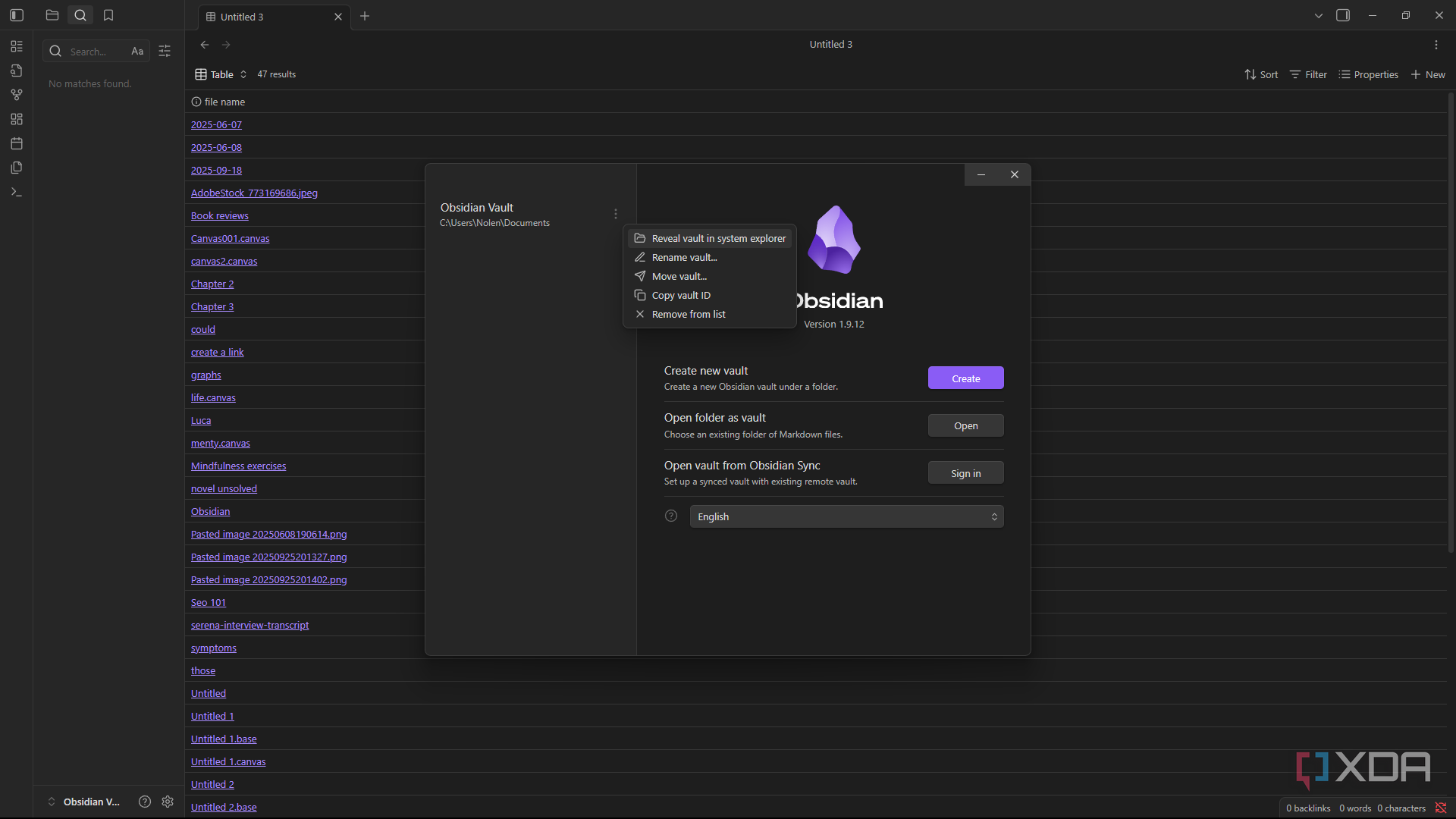This screenshot has height=819, width=1456.
Task: Toggle the right sidebar panel icon
Action: click(x=1343, y=15)
